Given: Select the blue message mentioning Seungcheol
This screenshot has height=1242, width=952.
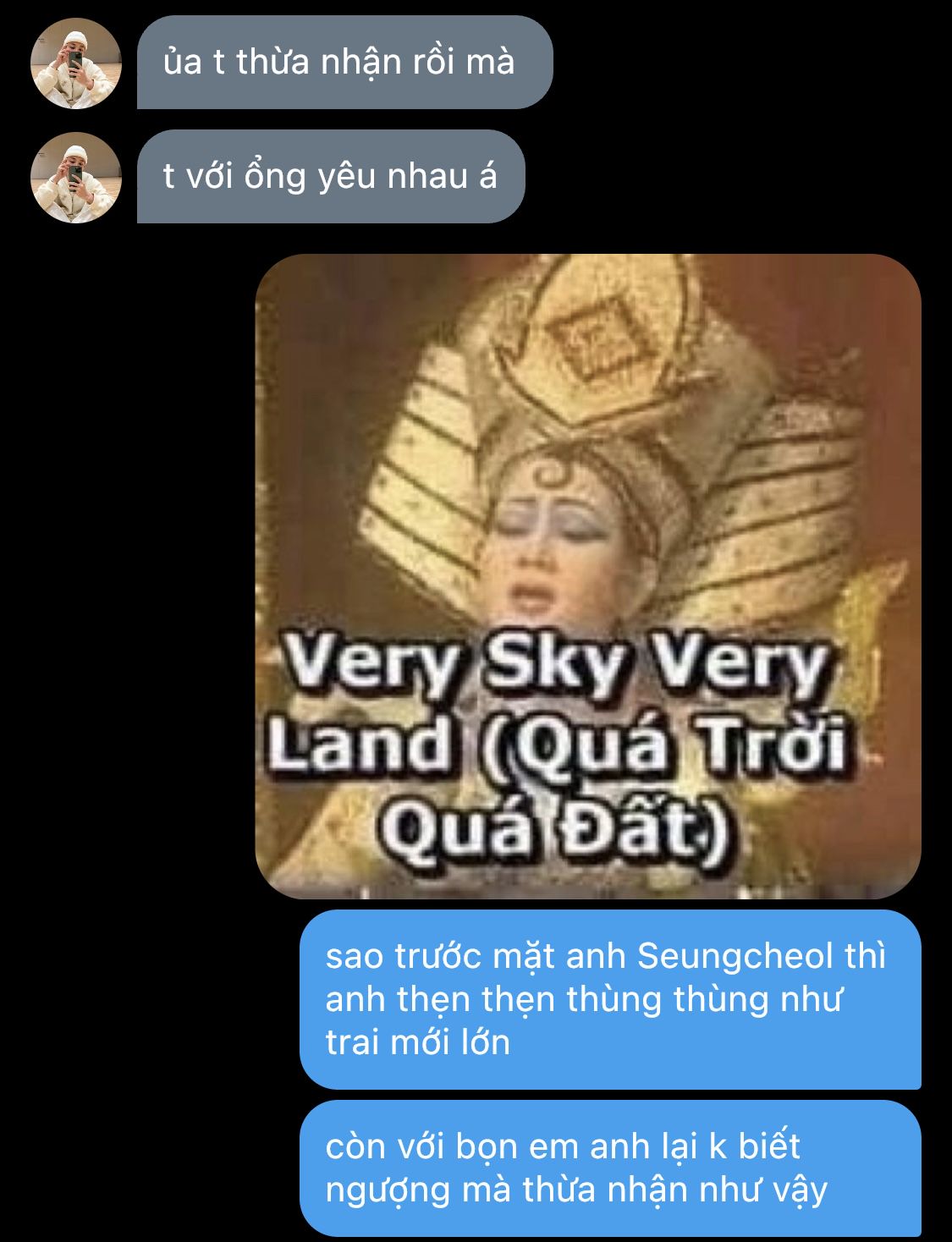Looking at the screenshot, I should tap(610, 999).
